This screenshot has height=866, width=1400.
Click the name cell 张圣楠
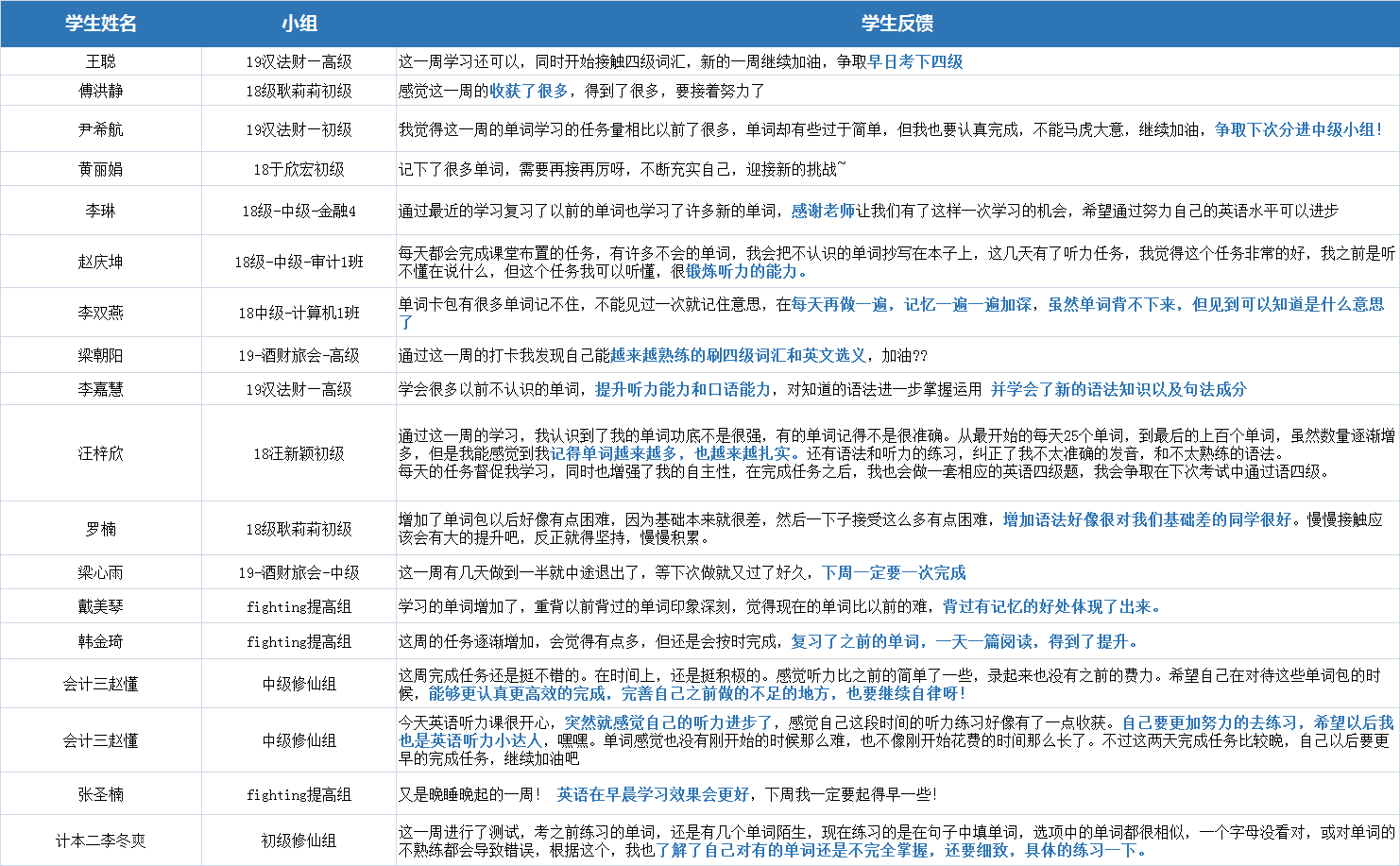click(100, 794)
